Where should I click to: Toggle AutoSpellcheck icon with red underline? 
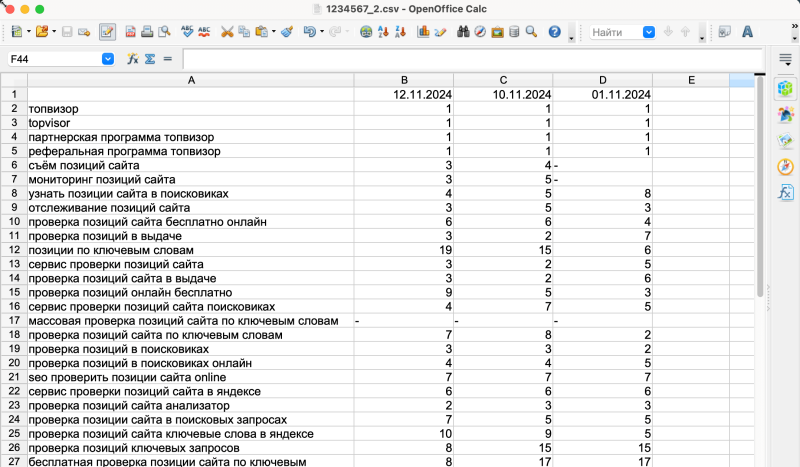(204, 32)
